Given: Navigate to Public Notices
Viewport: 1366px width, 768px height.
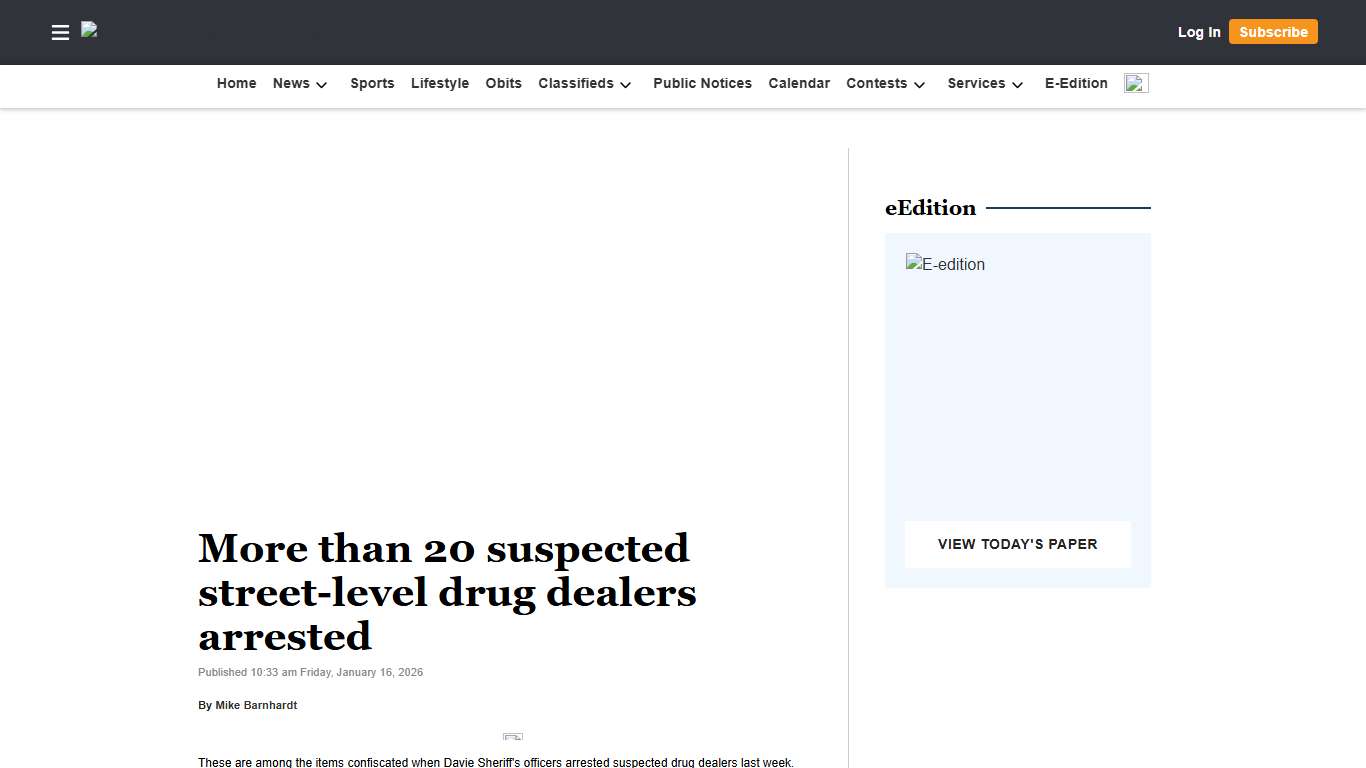Looking at the screenshot, I should (x=702, y=84).
